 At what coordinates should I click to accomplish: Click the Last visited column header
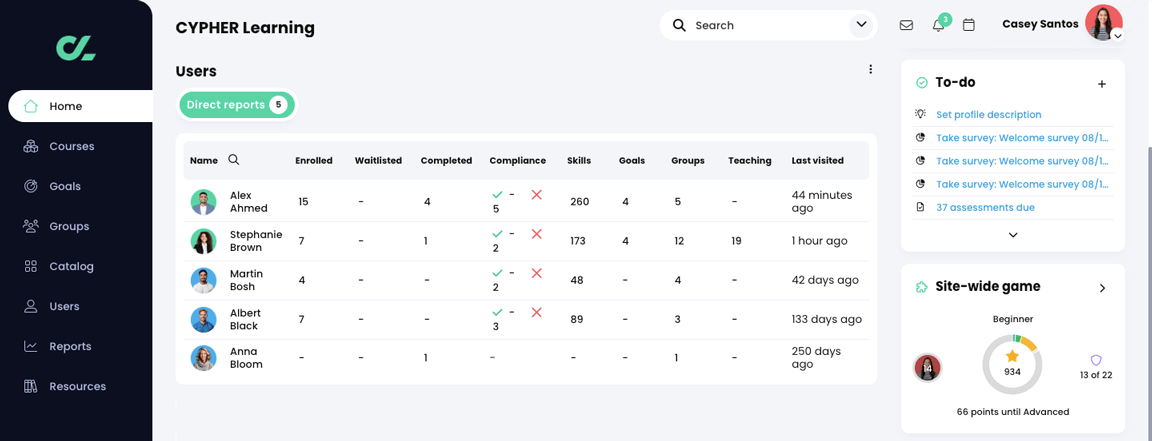click(x=817, y=160)
